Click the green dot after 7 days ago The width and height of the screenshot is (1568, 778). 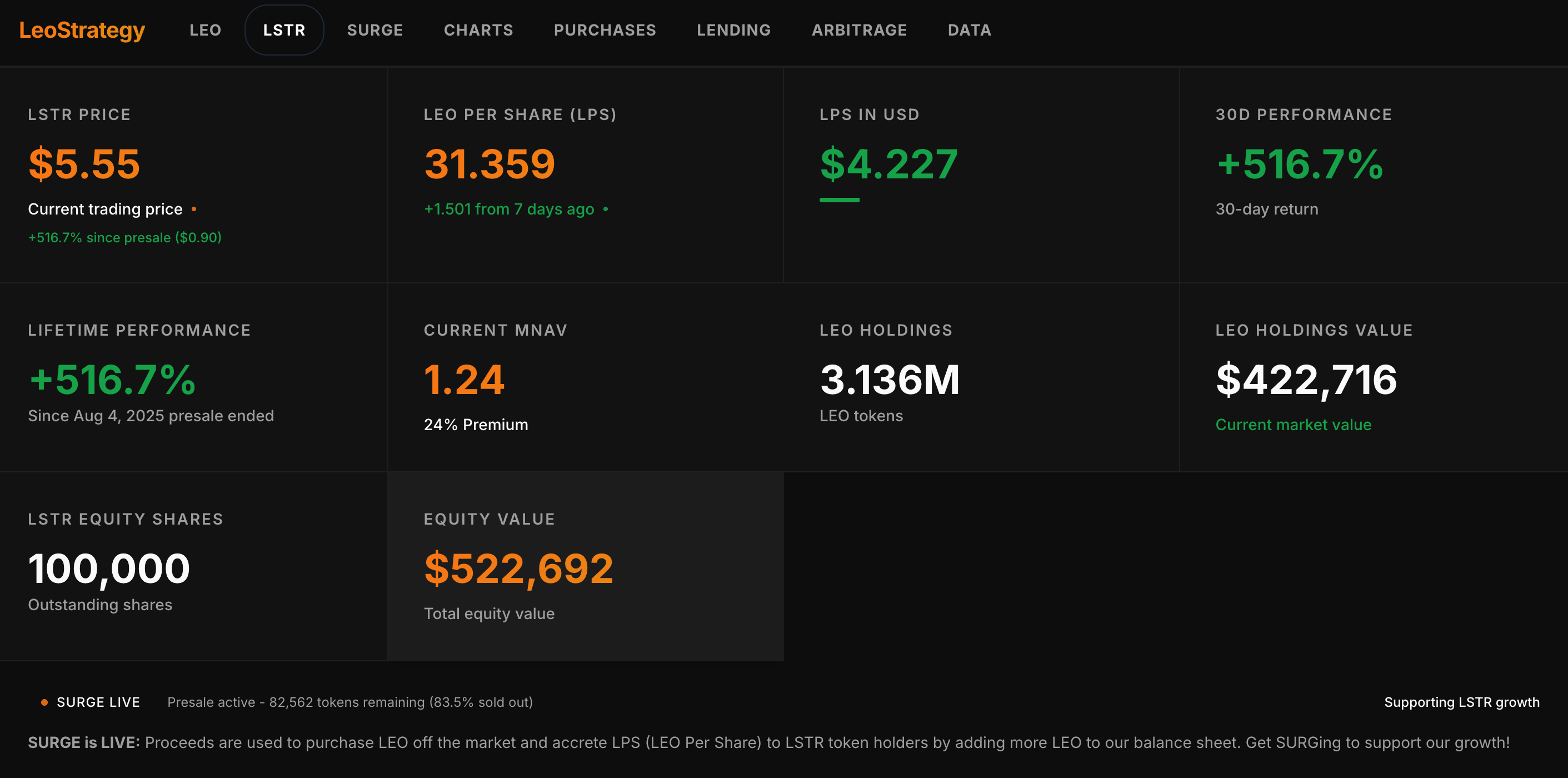(x=605, y=209)
